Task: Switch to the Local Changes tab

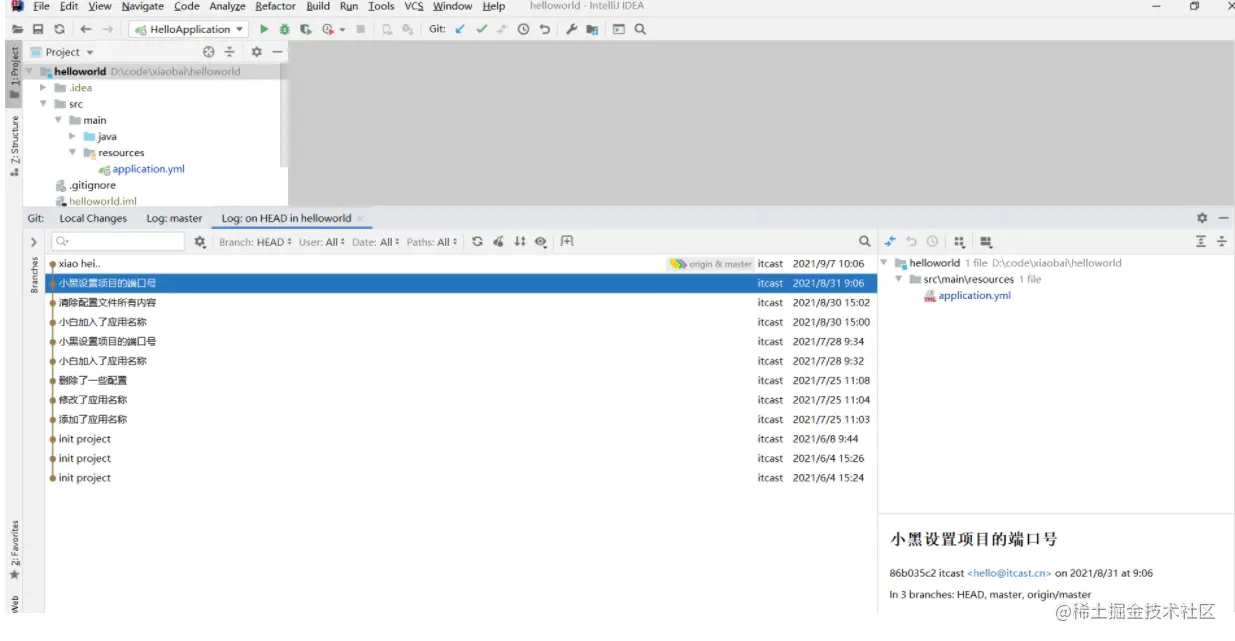Action: tap(93, 218)
